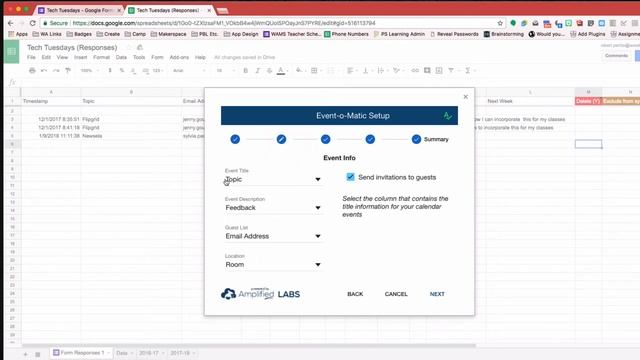Image resolution: width=640 pixels, height=360 pixels.
Task: Open the Makerspace bookmark folder
Action: tap(169, 34)
